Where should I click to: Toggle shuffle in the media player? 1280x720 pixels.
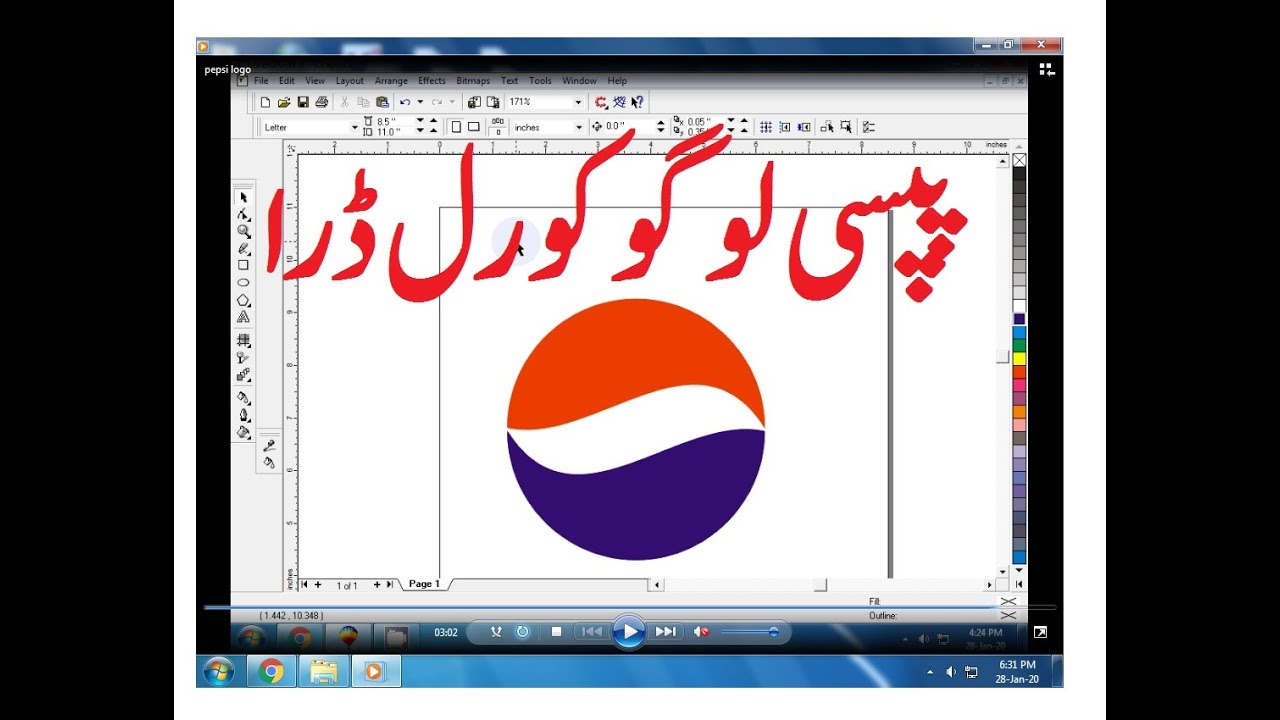[x=496, y=632]
